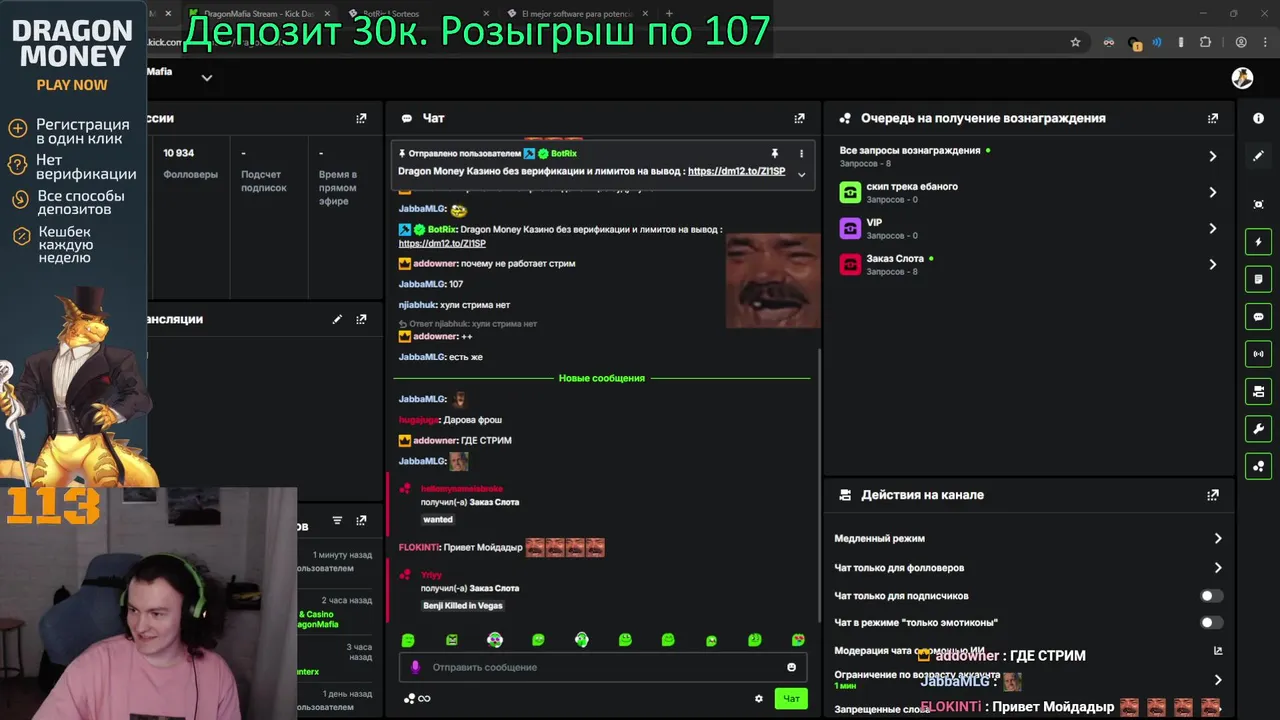
Task: Click FLOKINTI username in chat
Action: (x=419, y=547)
